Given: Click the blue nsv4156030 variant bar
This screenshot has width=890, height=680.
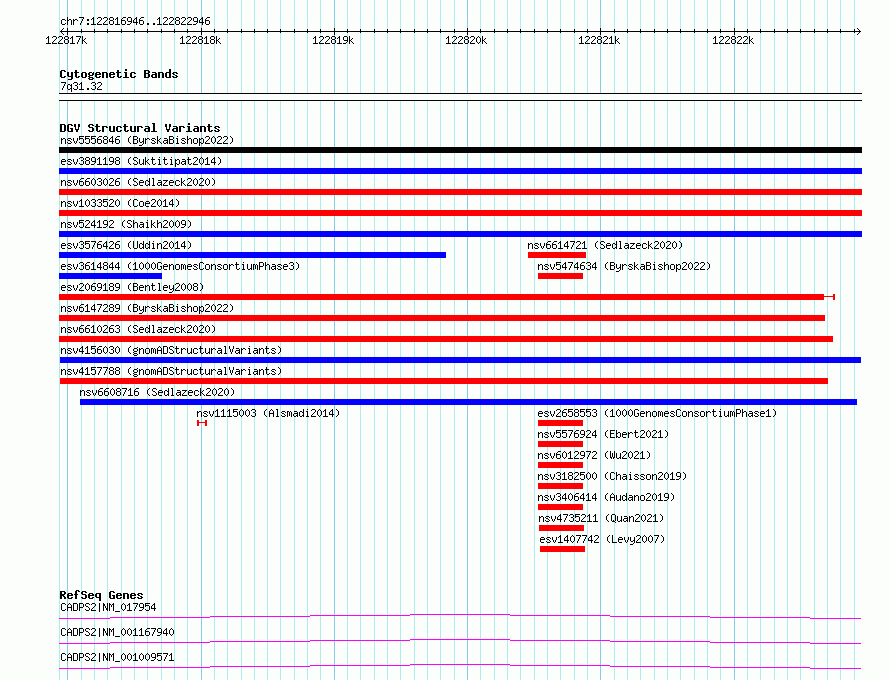Looking at the screenshot, I should point(460,360).
